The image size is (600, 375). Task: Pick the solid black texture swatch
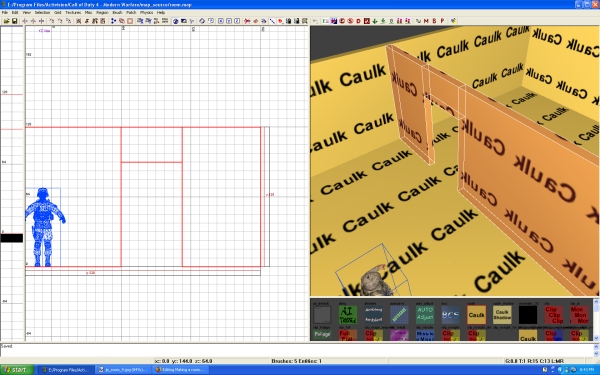tap(528, 315)
